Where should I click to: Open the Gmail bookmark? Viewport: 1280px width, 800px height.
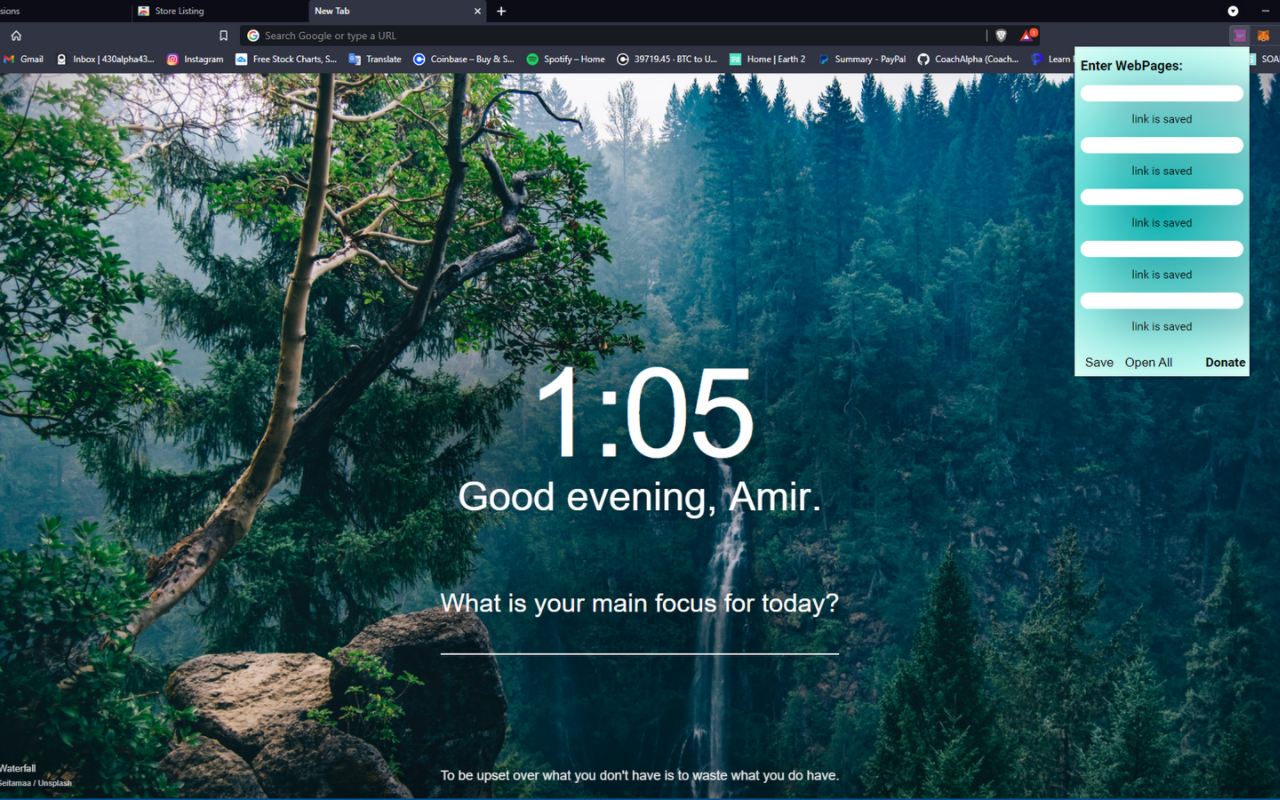[x=24, y=59]
